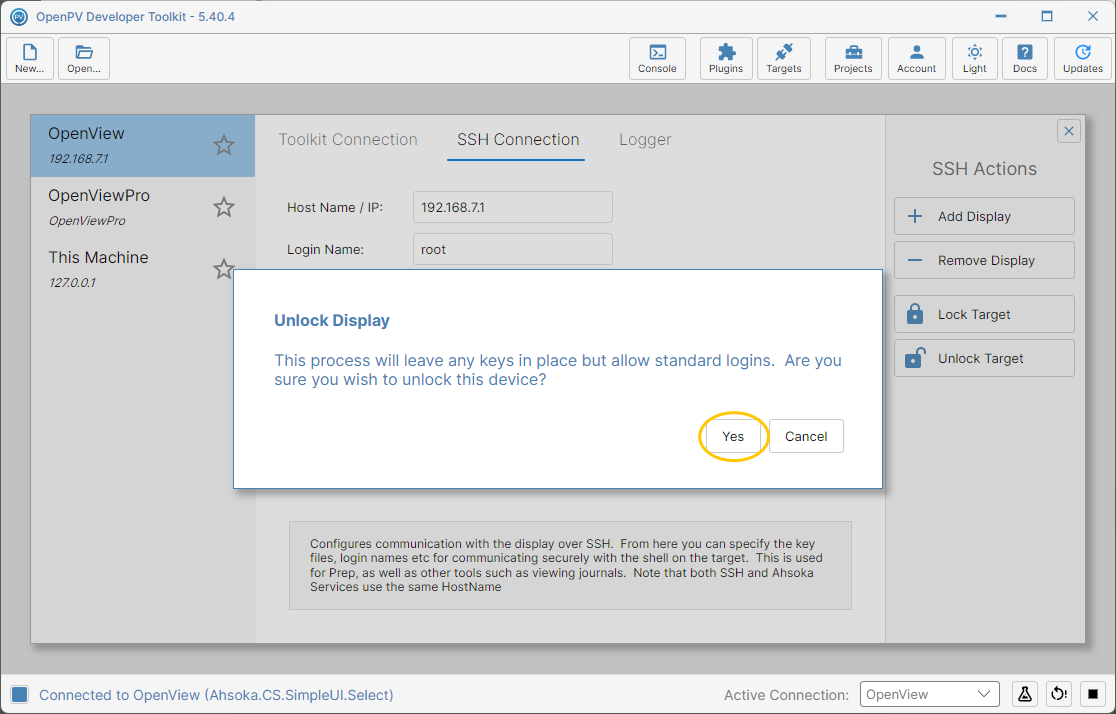Screen dimensions: 1116x714
Task: Click the flask test icon in status bar
Action: click(x=1024, y=694)
